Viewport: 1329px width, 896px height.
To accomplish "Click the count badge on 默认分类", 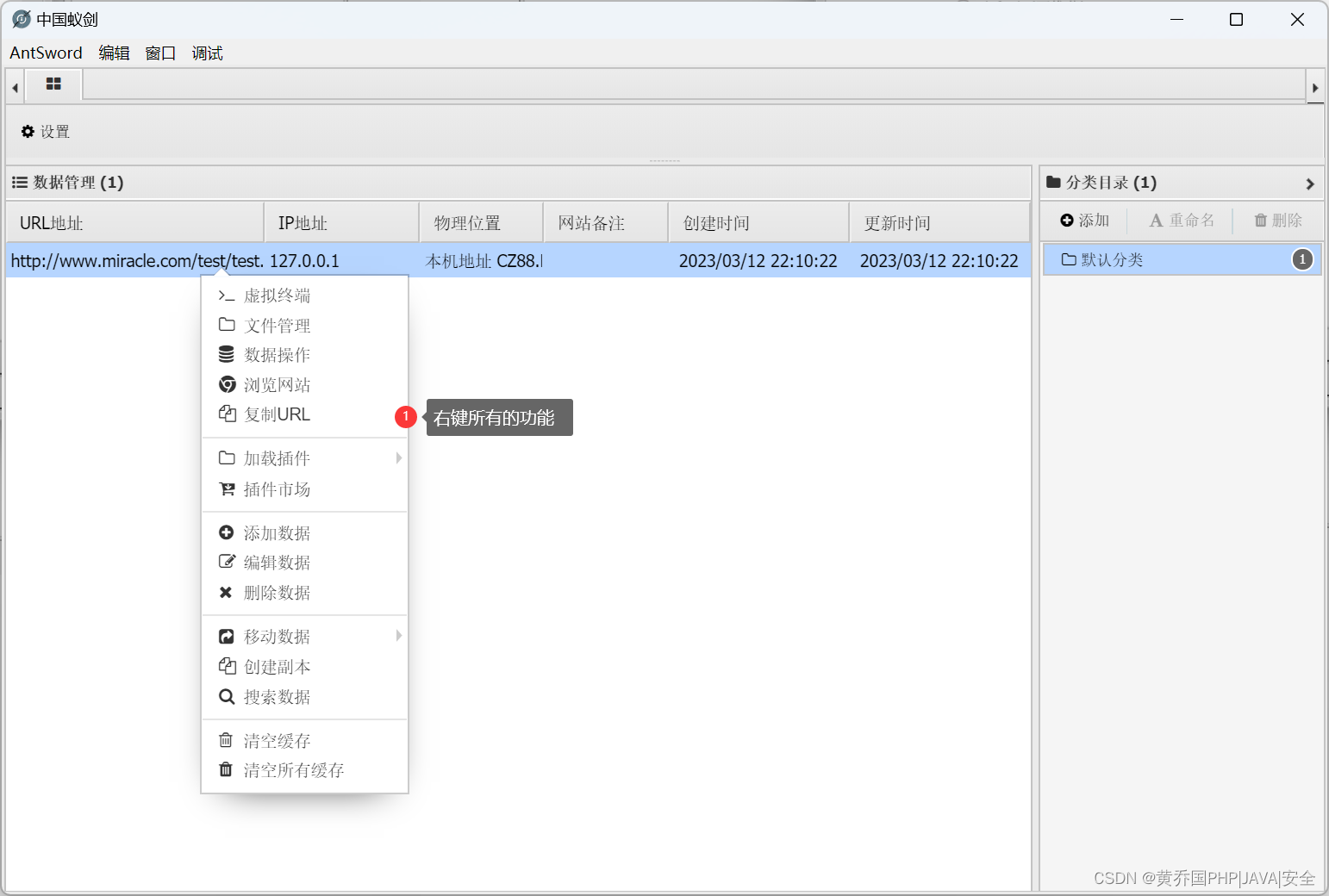I will click(x=1302, y=259).
